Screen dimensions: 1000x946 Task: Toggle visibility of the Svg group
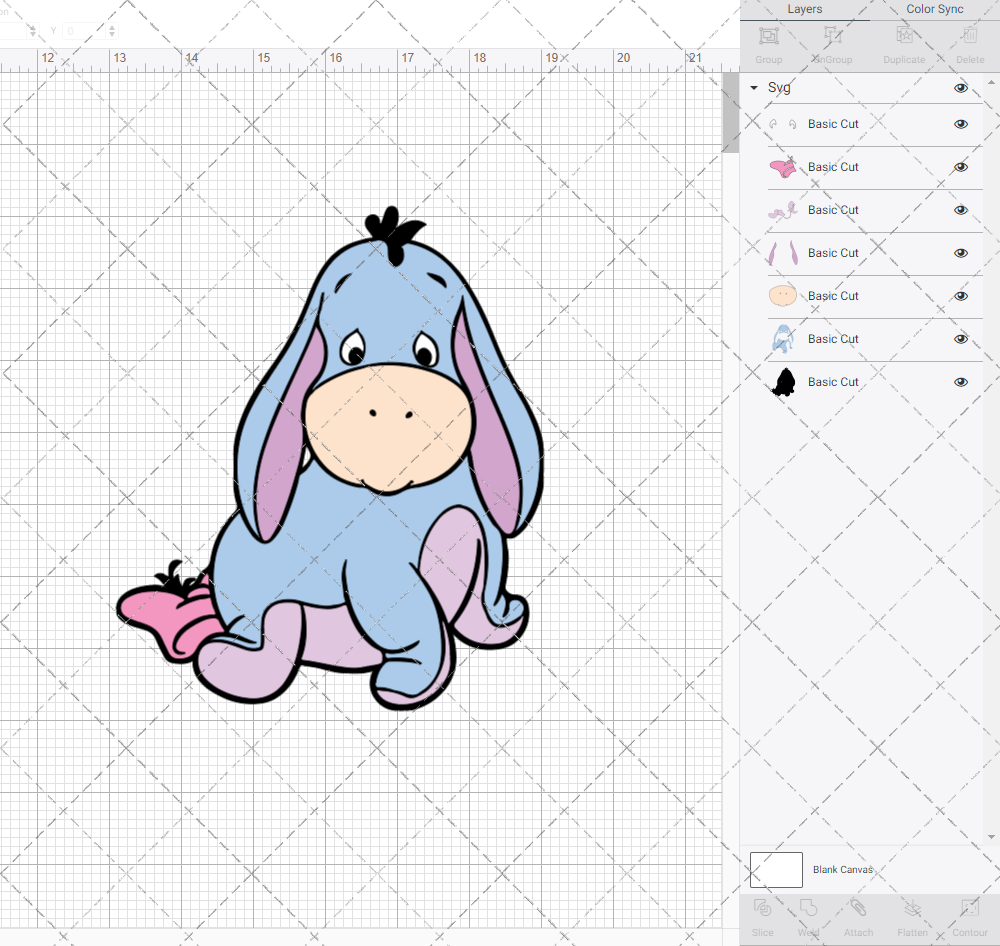(x=960, y=88)
